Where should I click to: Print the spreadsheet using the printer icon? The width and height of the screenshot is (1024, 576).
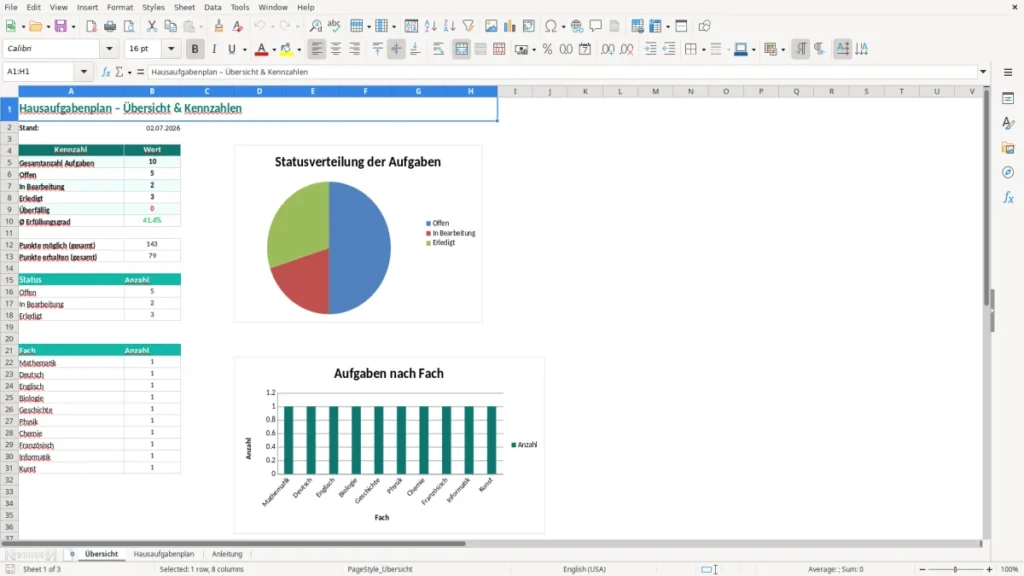click(x=110, y=26)
